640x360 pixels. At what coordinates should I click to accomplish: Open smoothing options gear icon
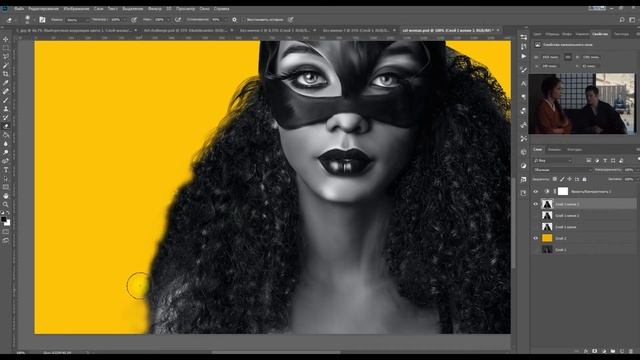(x=234, y=20)
